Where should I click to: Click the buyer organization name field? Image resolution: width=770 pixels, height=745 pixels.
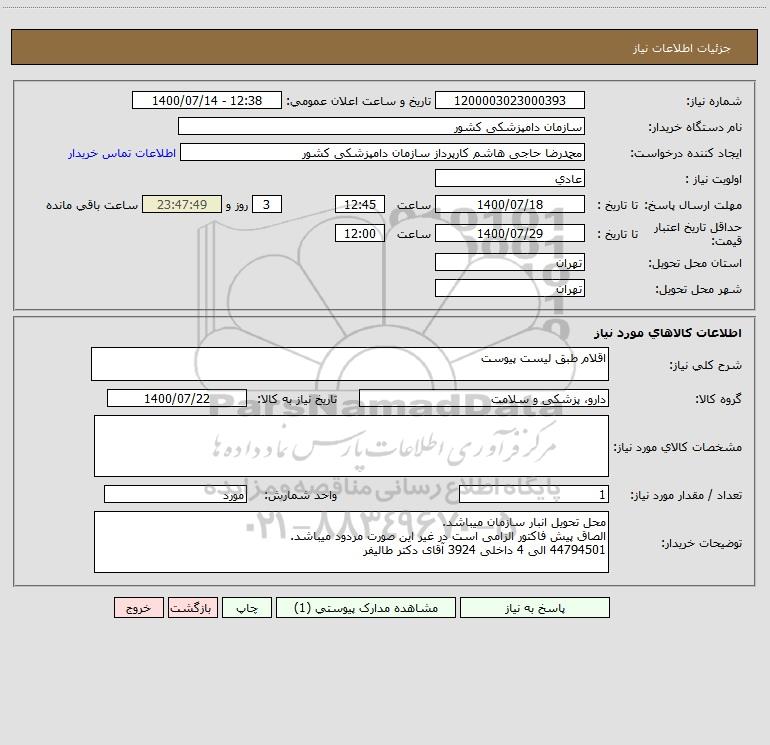pos(381,126)
